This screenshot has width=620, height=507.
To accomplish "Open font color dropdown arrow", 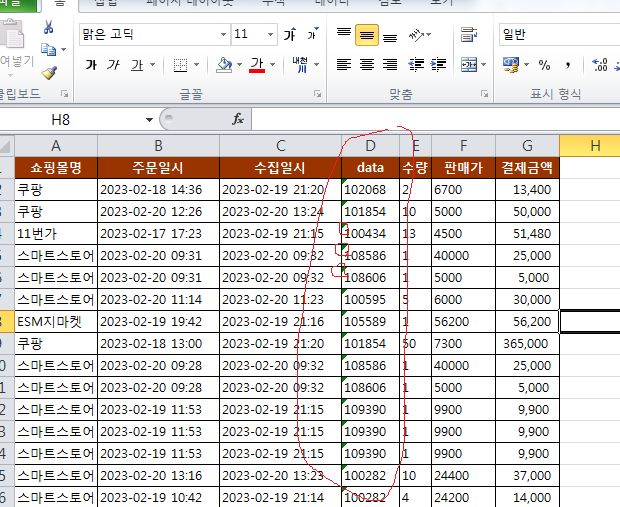I will pyautogui.click(x=272, y=64).
